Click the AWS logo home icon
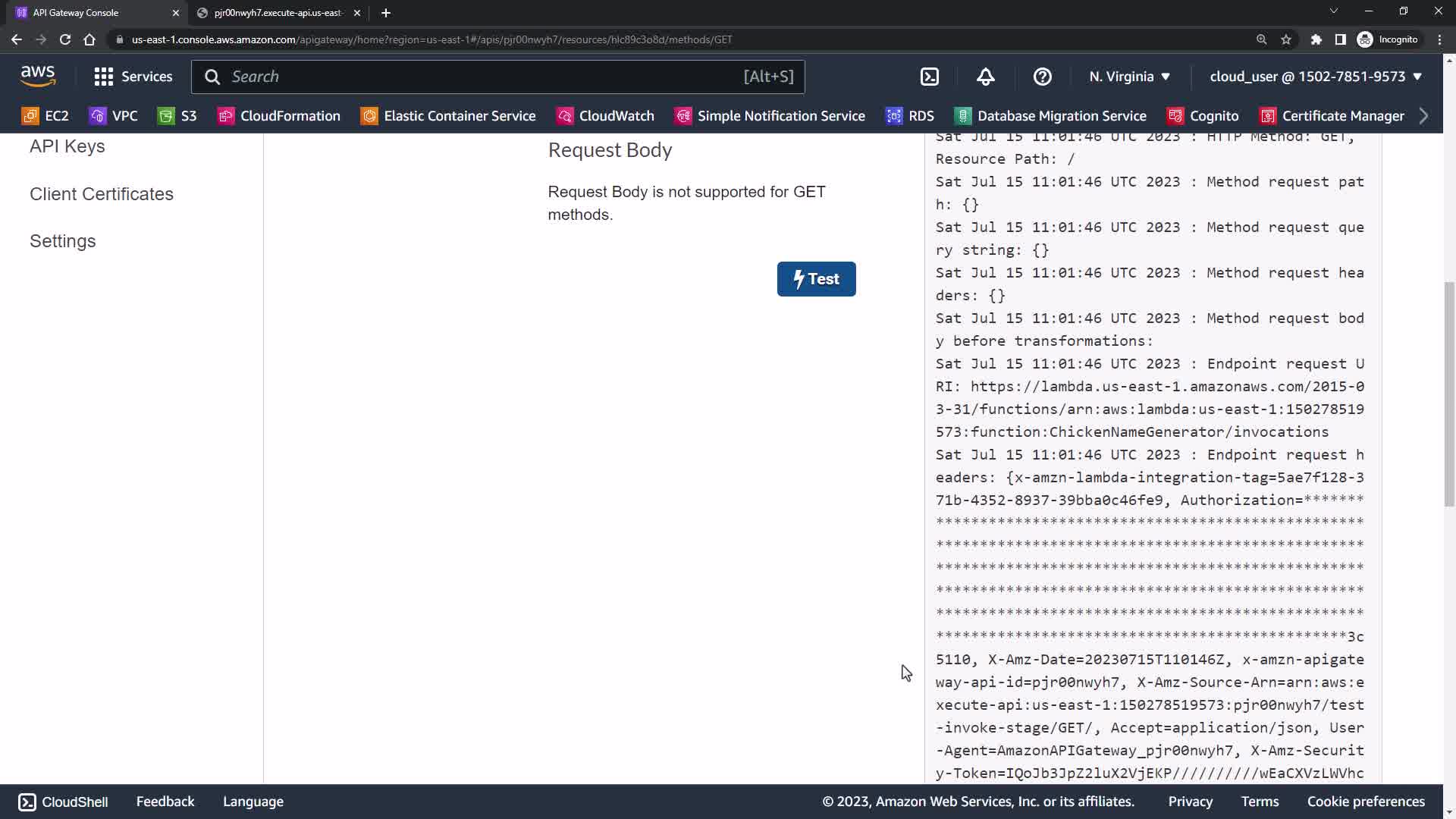The height and width of the screenshot is (819, 1456). tap(38, 76)
